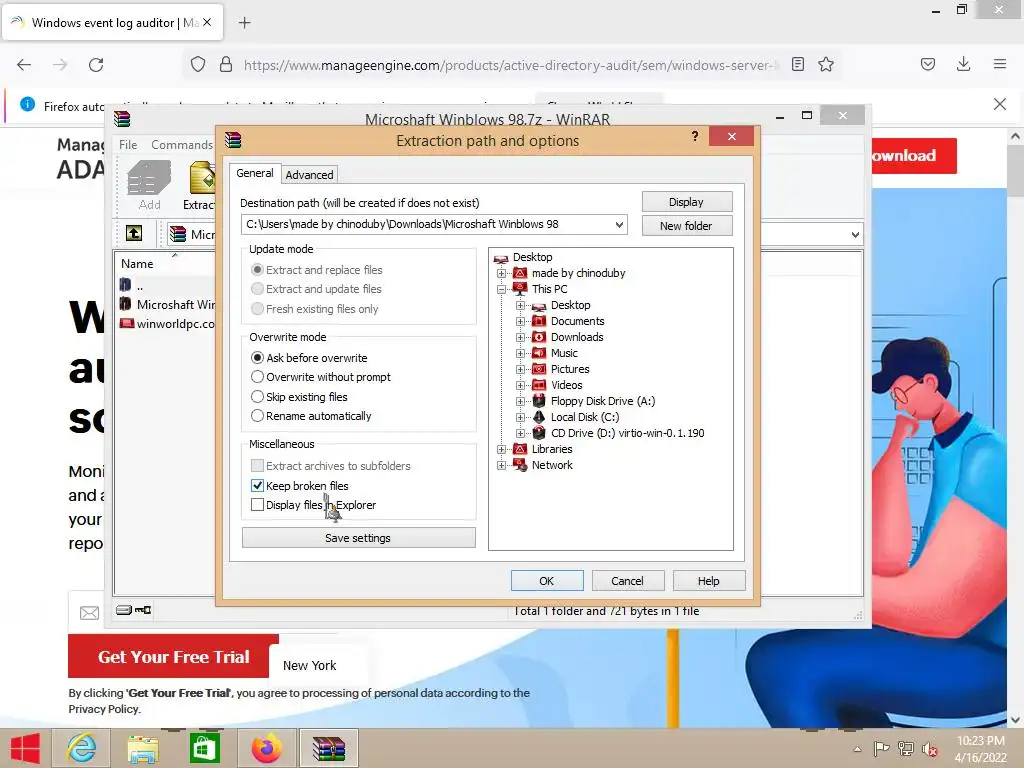Screen dimensions: 1024x768
Task: Open a new Firefox tab with plus
Action: pos(244,23)
